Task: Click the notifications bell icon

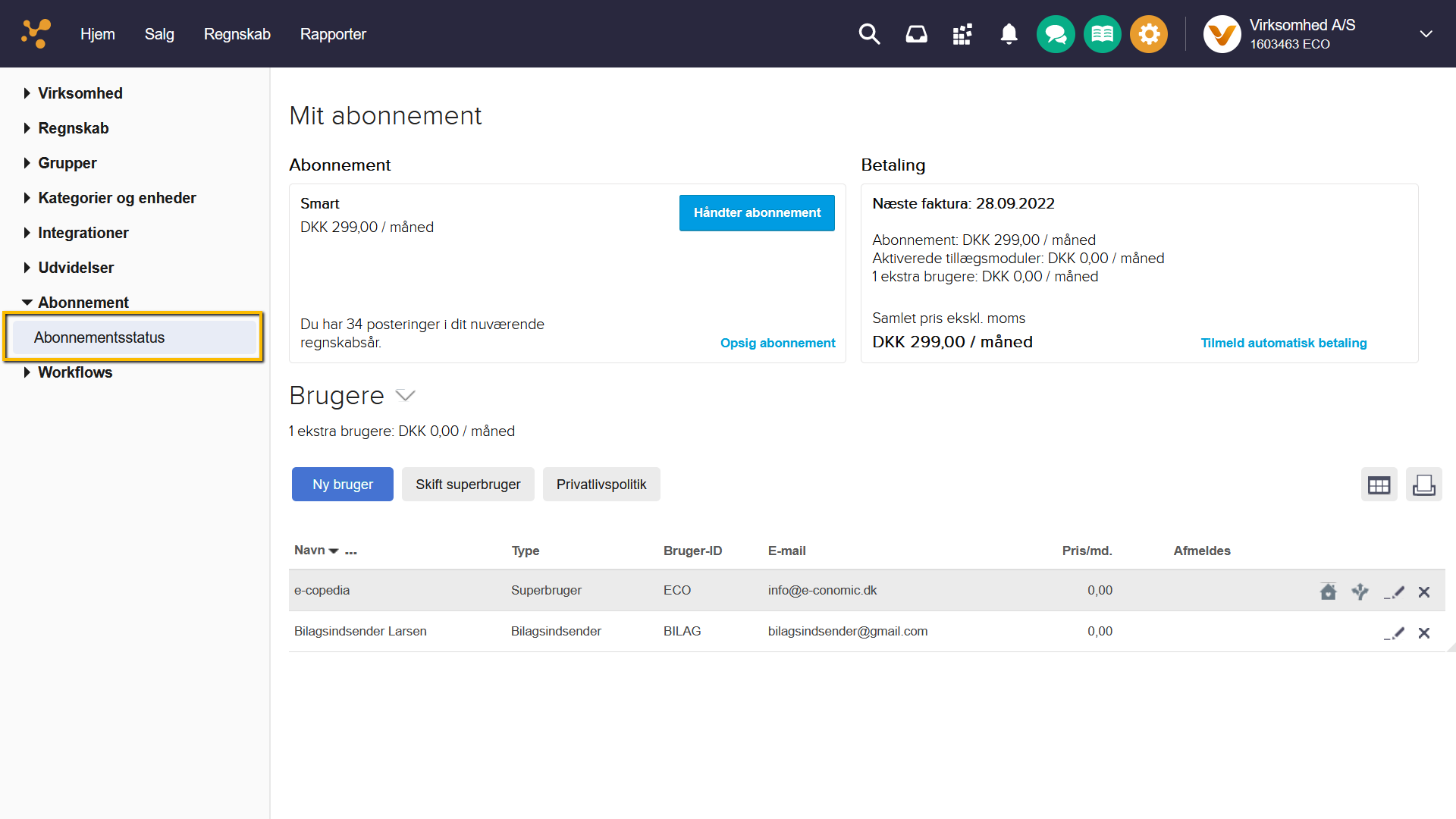Action: (x=1009, y=34)
